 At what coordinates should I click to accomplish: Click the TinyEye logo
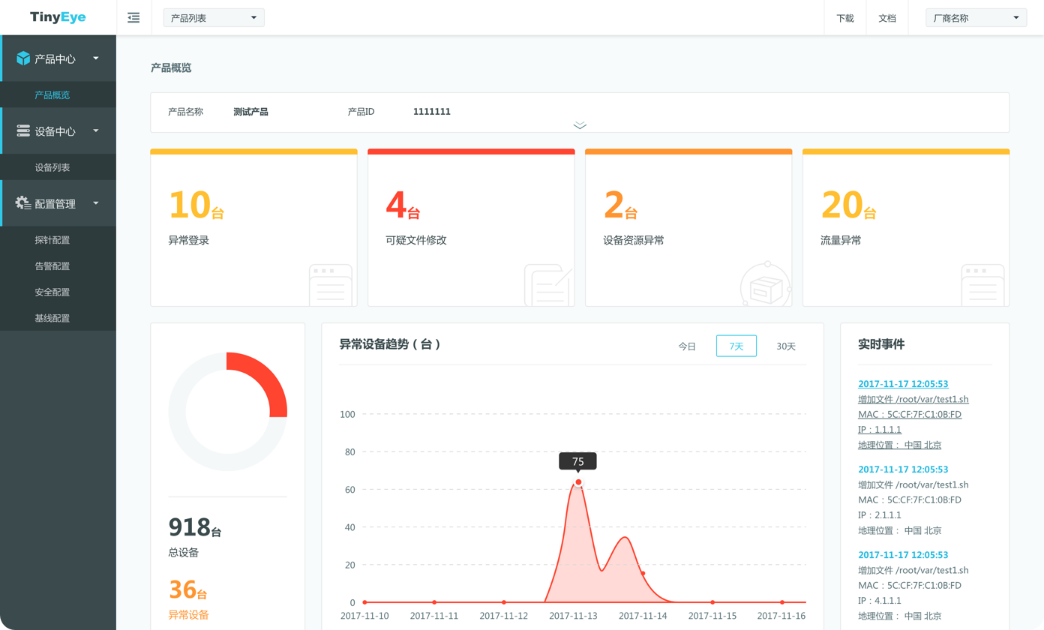pyautogui.click(x=57, y=17)
